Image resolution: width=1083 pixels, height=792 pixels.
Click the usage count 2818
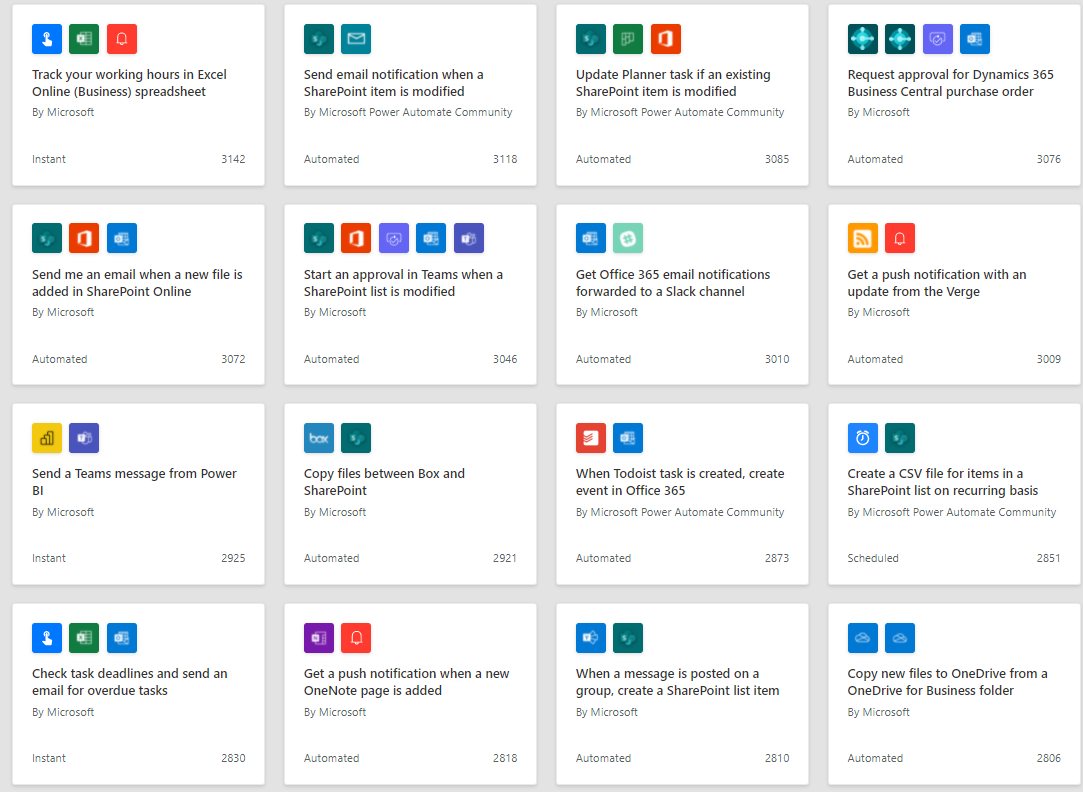pos(505,758)
